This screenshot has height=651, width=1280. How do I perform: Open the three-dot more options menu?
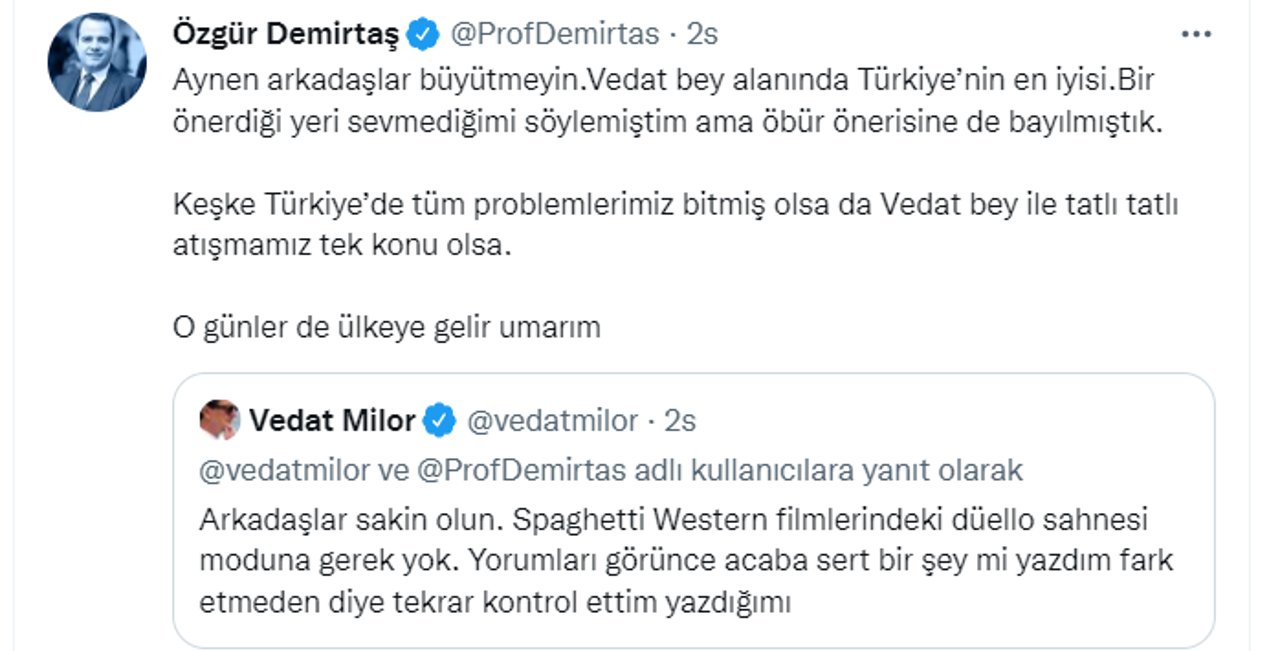tap(1196, 34)
